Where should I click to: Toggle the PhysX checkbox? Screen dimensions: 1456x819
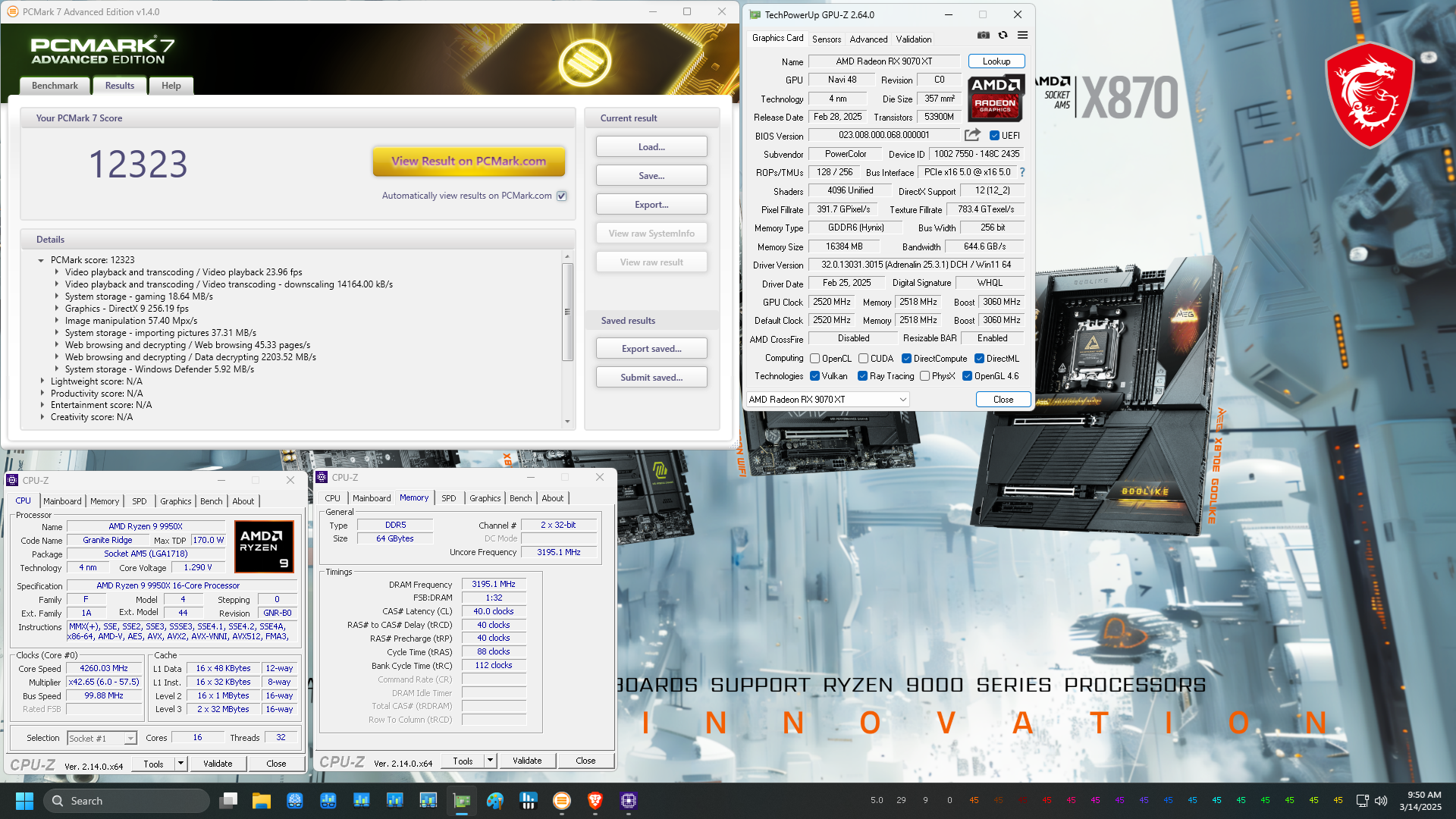[x=924, y=376]
